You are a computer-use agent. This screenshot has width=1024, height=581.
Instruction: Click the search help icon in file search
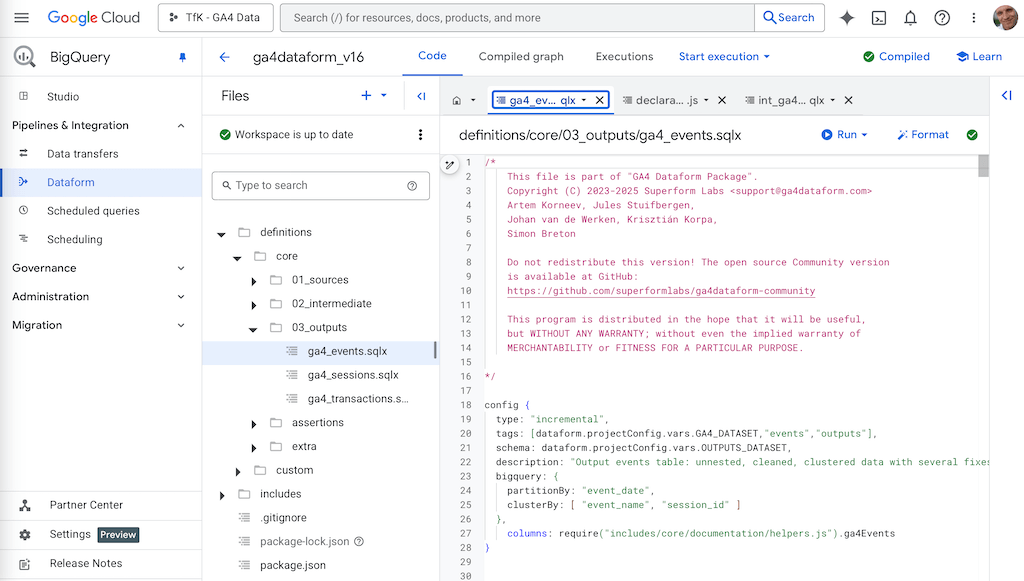click(412, 185)
